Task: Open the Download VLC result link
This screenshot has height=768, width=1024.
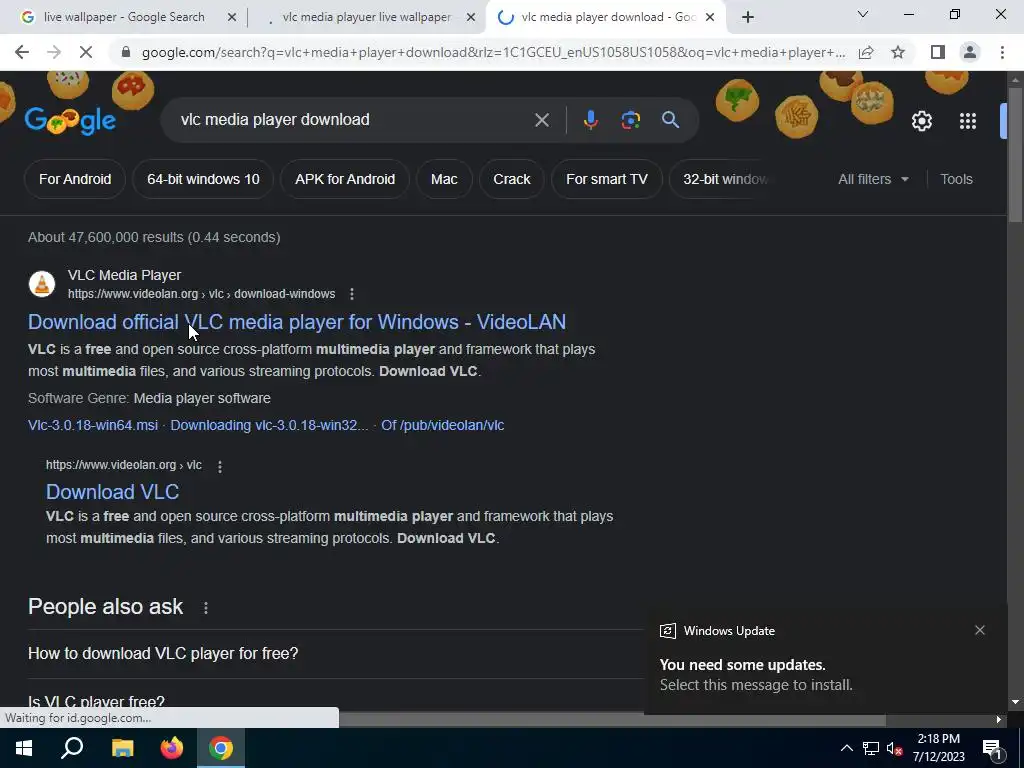Action: pyautogui.click(x=112, y=492)
